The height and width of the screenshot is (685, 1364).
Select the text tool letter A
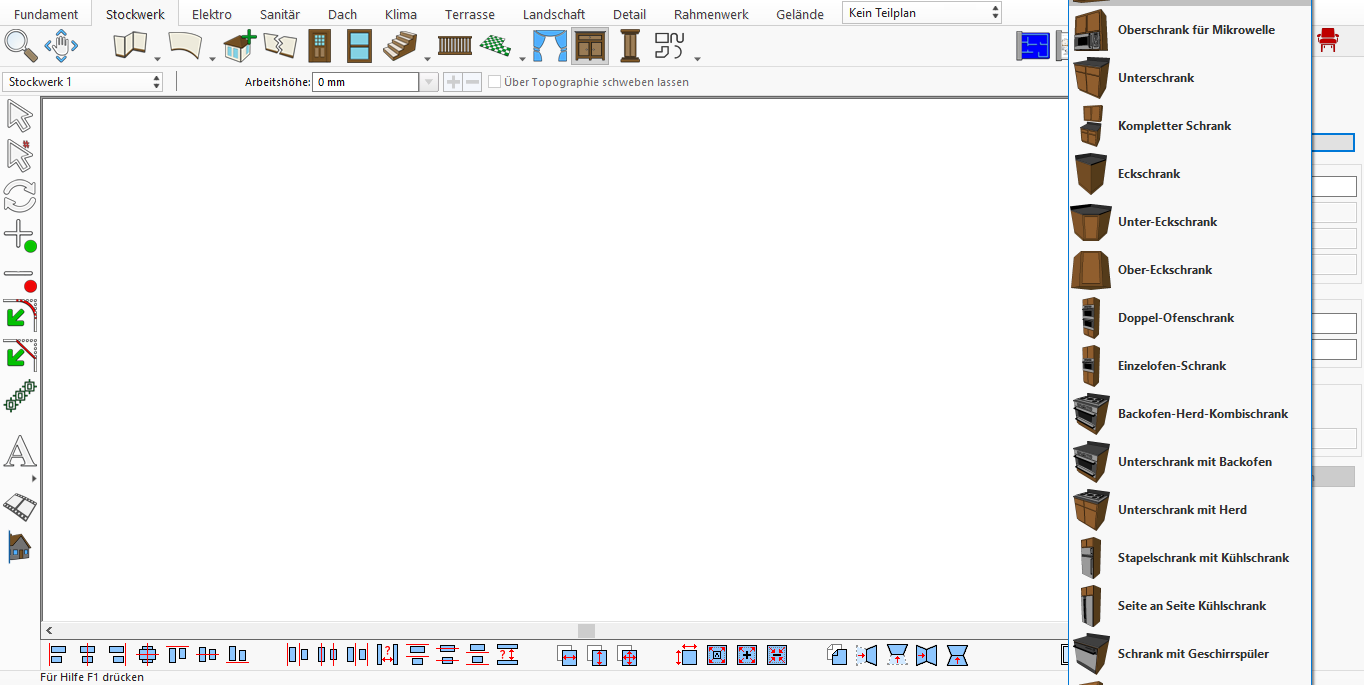click(x=20, y=451)
